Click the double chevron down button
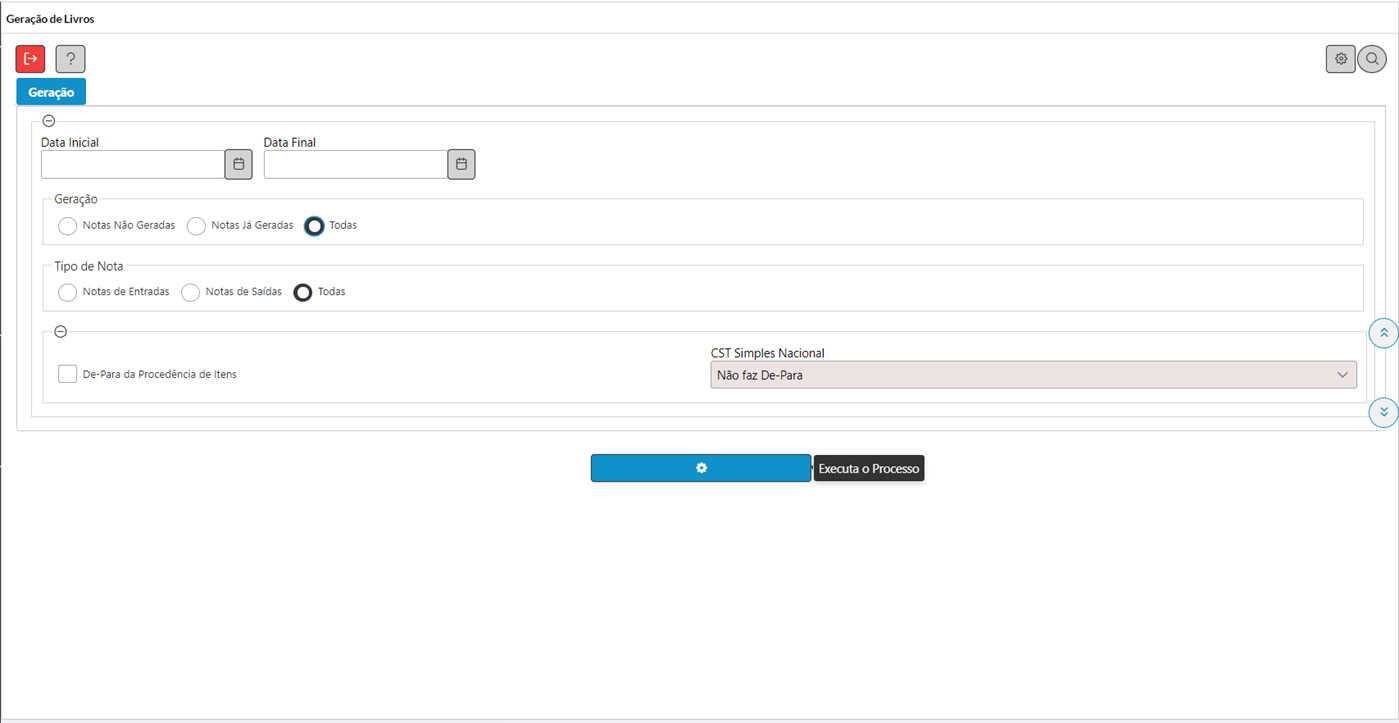1399x723 pixels. tap(1384, 412)
